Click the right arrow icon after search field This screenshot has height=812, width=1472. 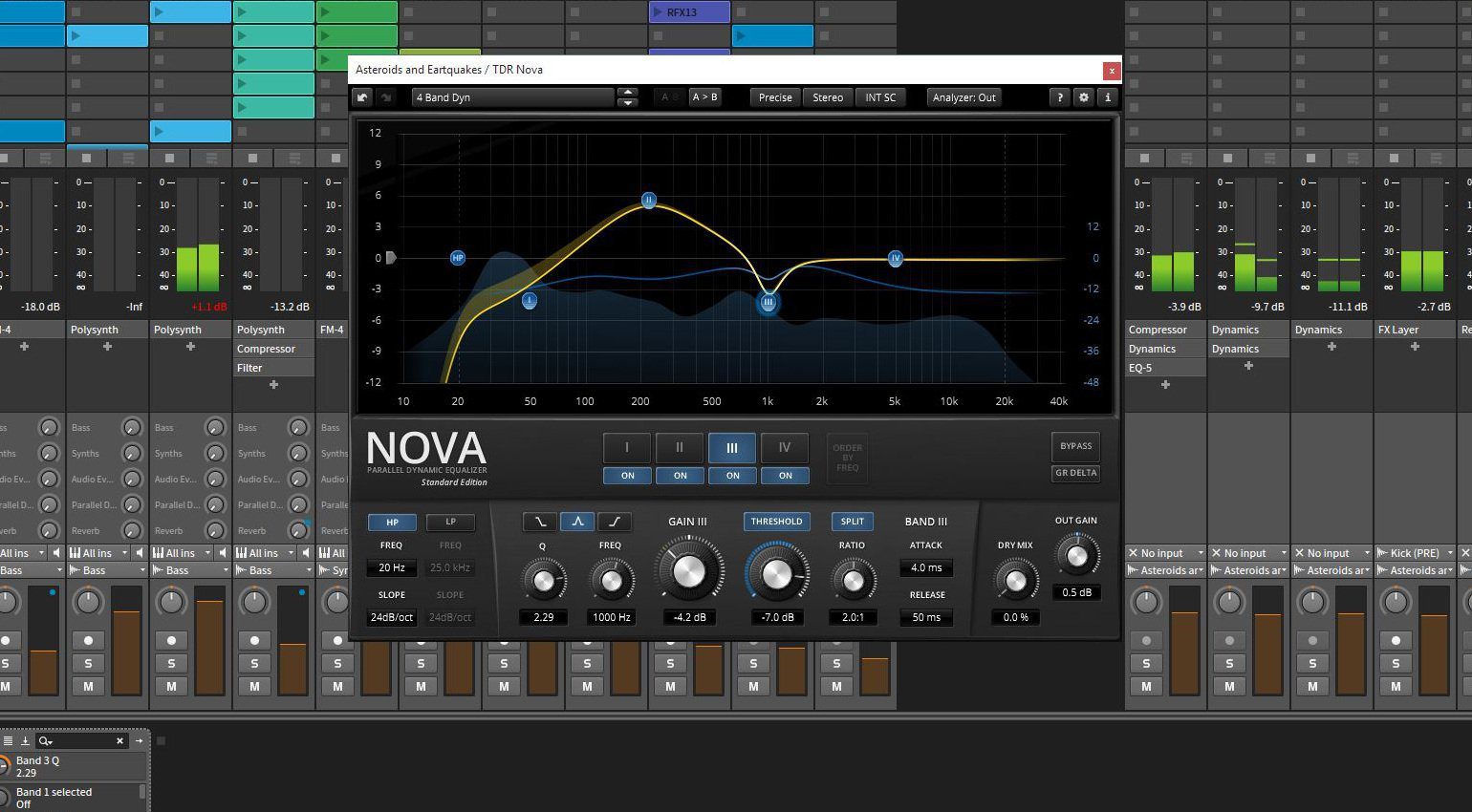139,740
